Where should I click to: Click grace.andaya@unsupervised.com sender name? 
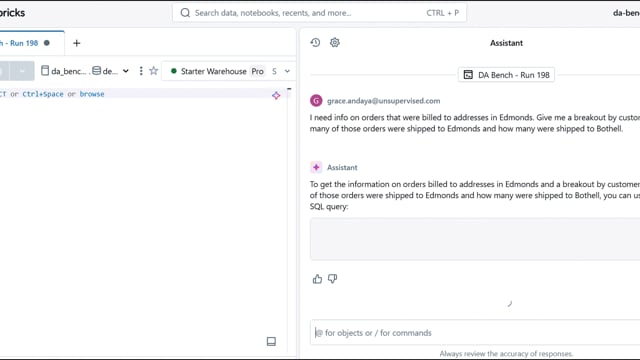click(x=383, y=100)
